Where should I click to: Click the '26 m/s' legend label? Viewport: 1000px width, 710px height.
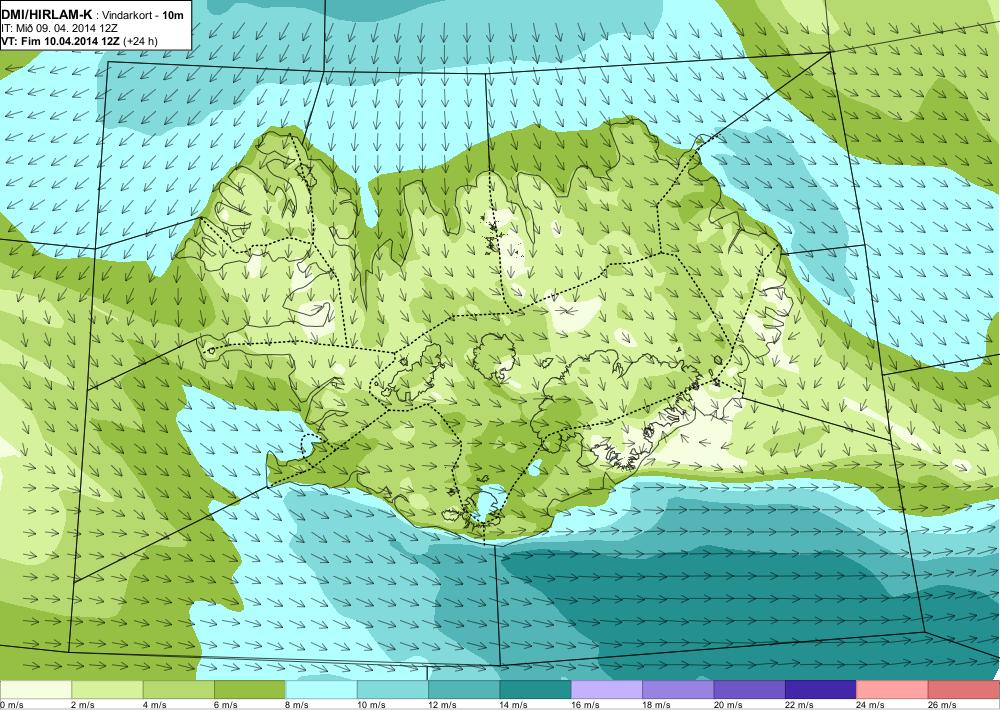(x=943, y=705)
